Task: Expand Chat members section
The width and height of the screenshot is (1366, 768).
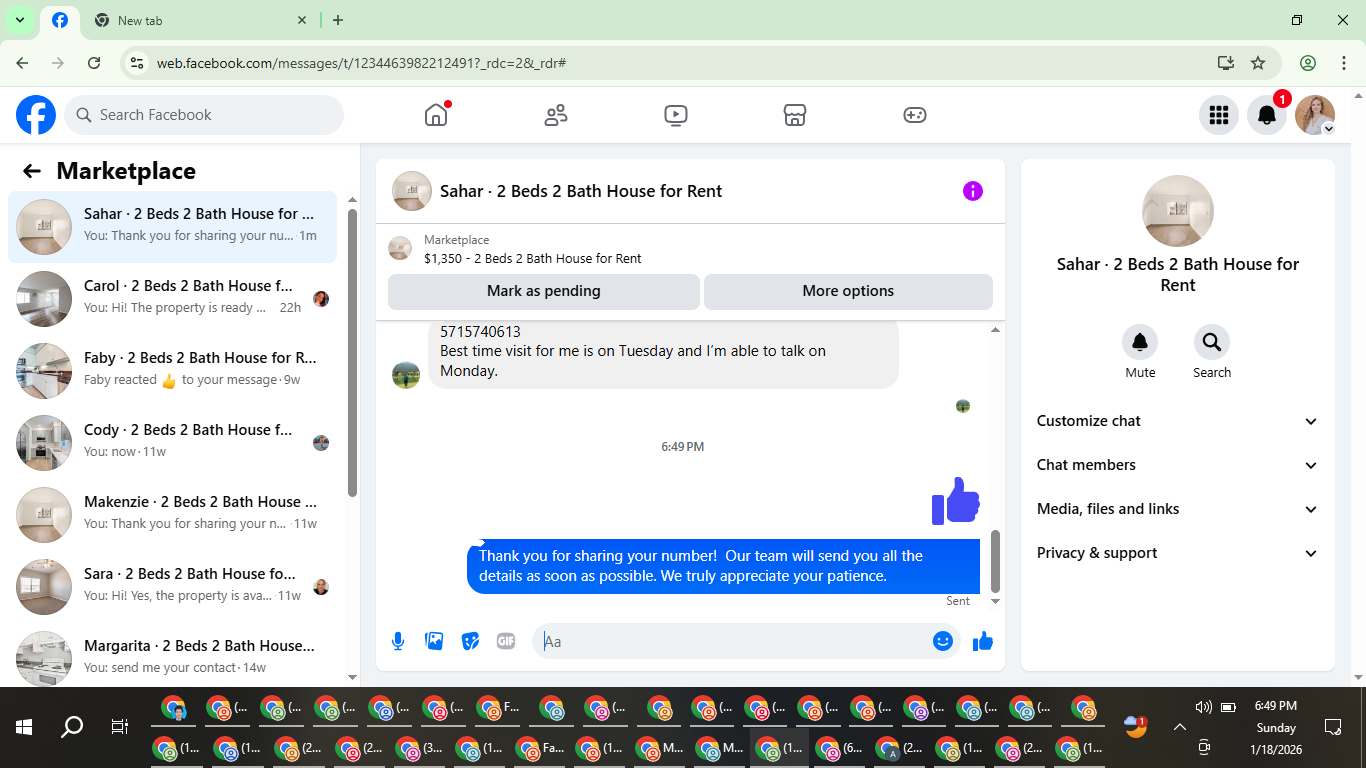Action: (x=1178, y=465)
